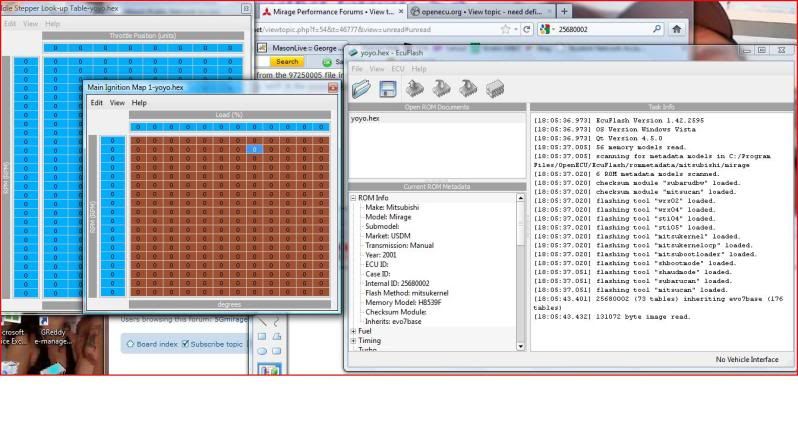798x428 pixels.
Task: Expand the Fuel category
Action: coord(355,331)
